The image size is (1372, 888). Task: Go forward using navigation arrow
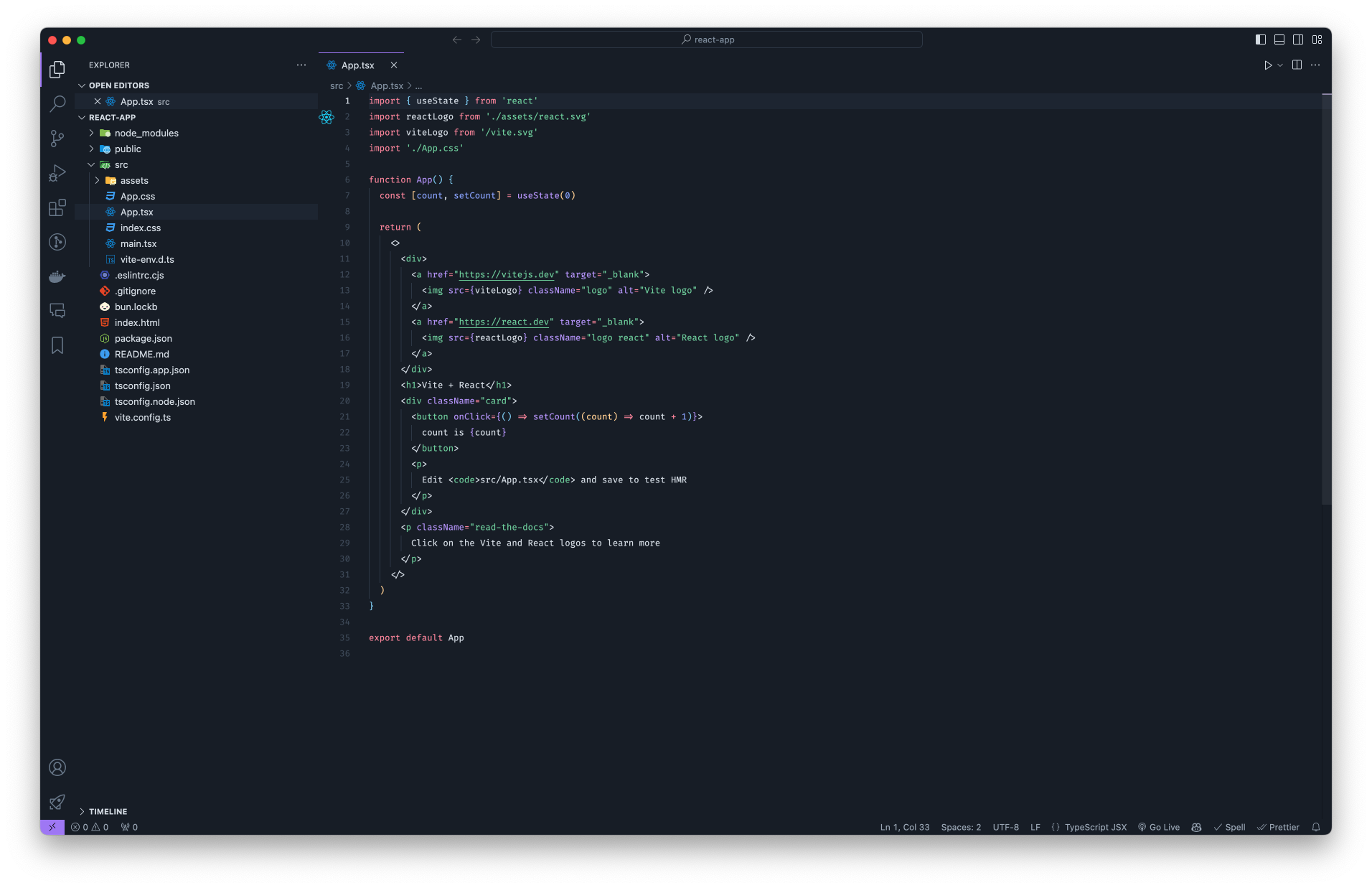click(x=476, y=39)
